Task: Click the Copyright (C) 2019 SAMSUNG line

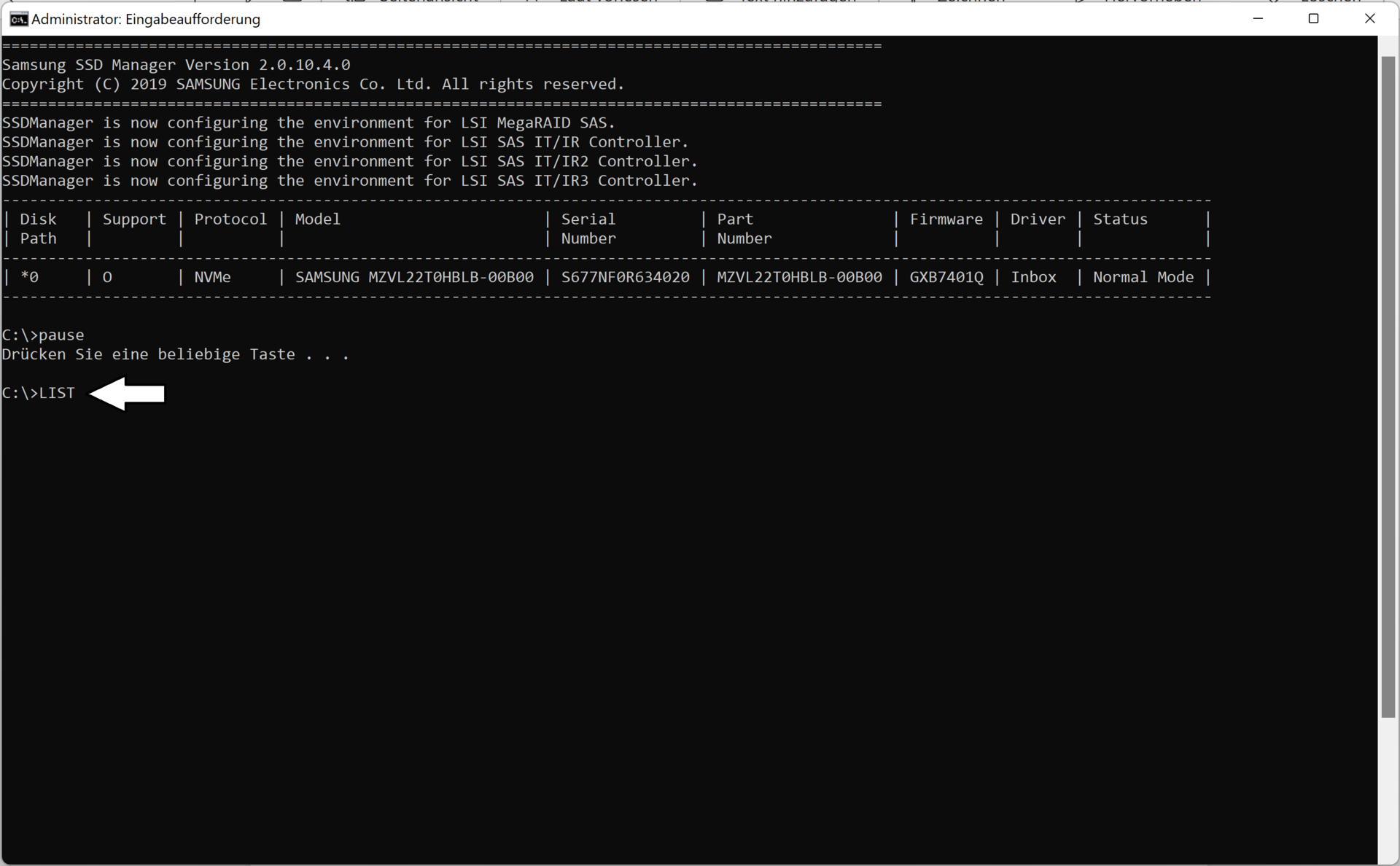Action: [314, 85]
